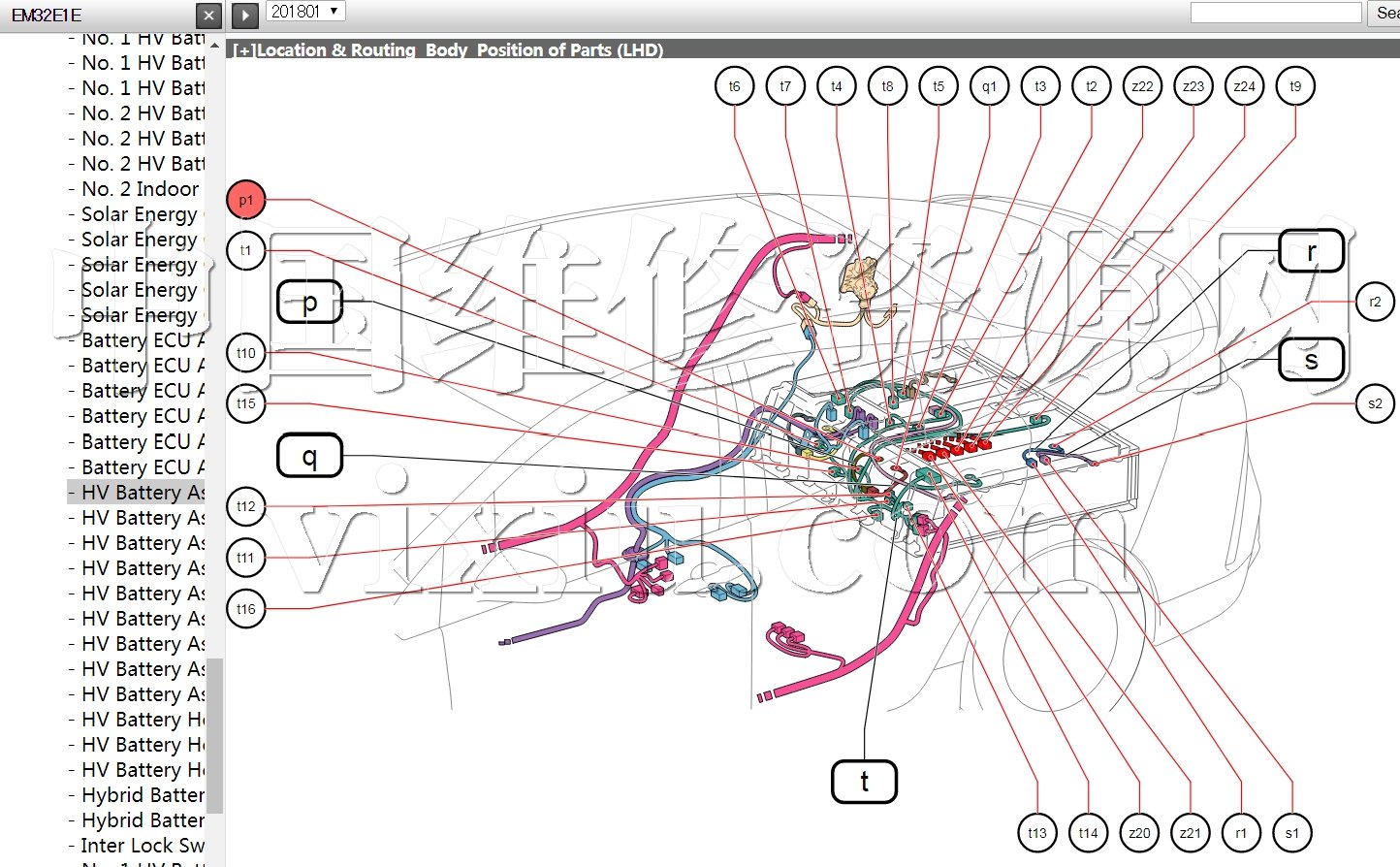Select the highlighted HV Battery As tree item

click(x=143, y=493)
